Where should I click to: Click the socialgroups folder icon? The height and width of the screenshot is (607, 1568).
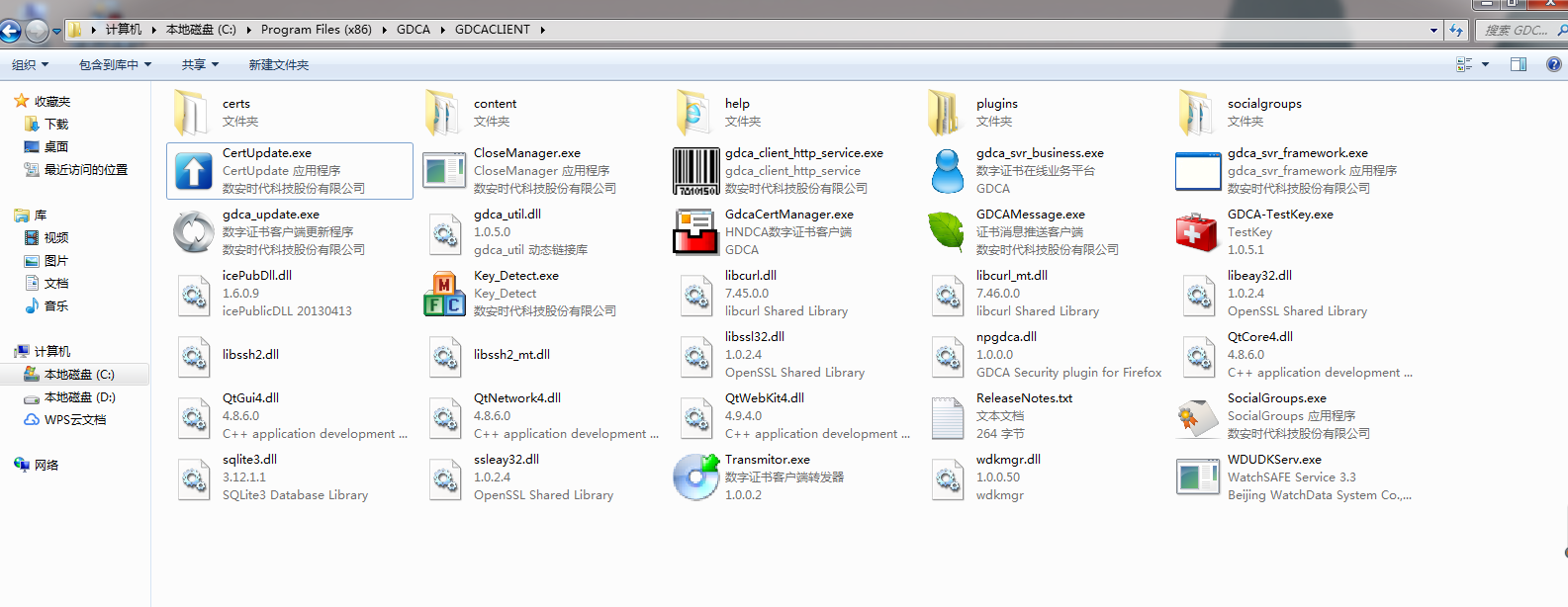coord(1197,112)
